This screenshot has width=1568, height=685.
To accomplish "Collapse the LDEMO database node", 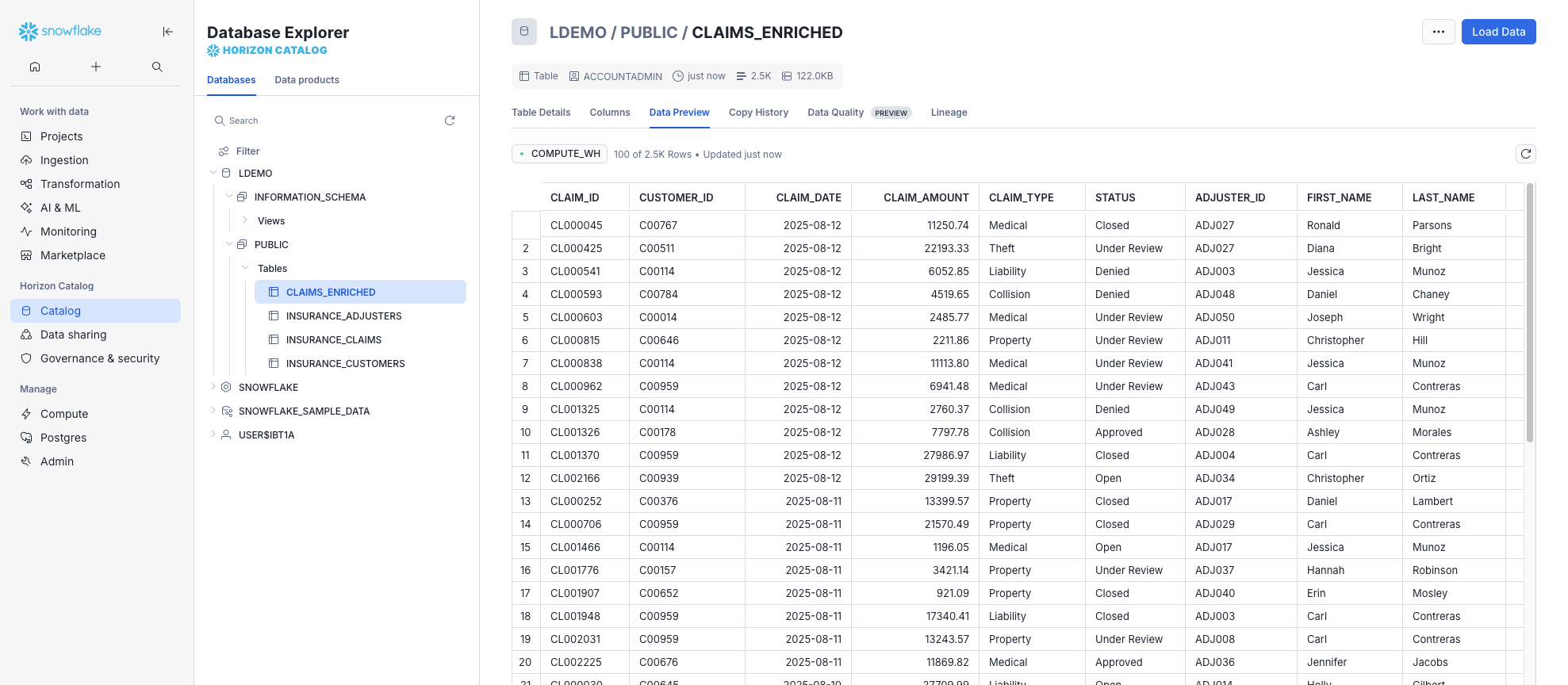I will [213, 173].
